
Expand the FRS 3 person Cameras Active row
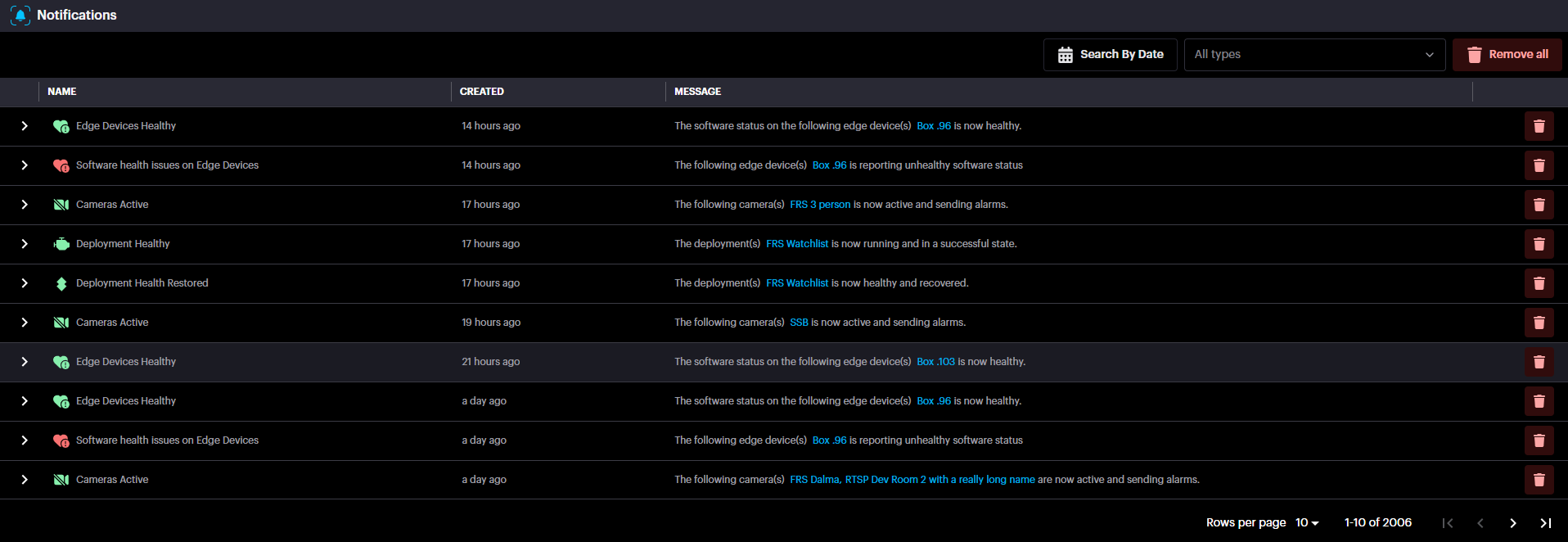click(x=25, y=205)
